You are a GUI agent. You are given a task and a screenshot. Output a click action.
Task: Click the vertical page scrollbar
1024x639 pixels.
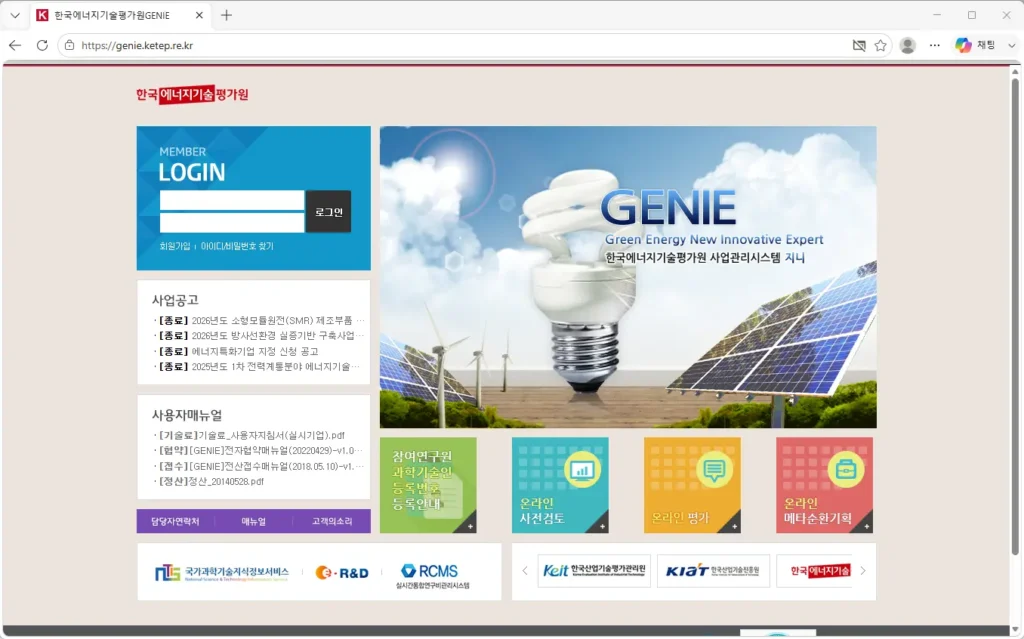1015,316
